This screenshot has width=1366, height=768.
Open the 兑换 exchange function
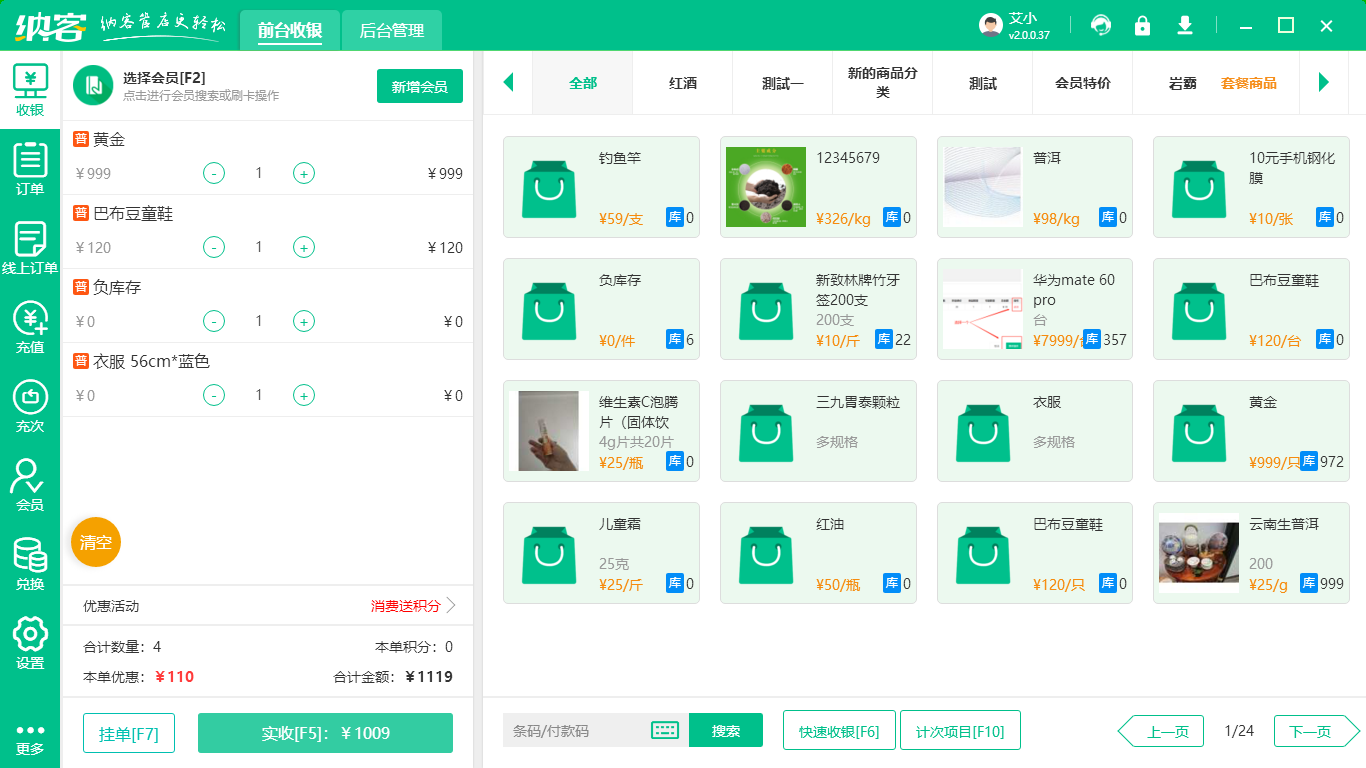point(30,563)
